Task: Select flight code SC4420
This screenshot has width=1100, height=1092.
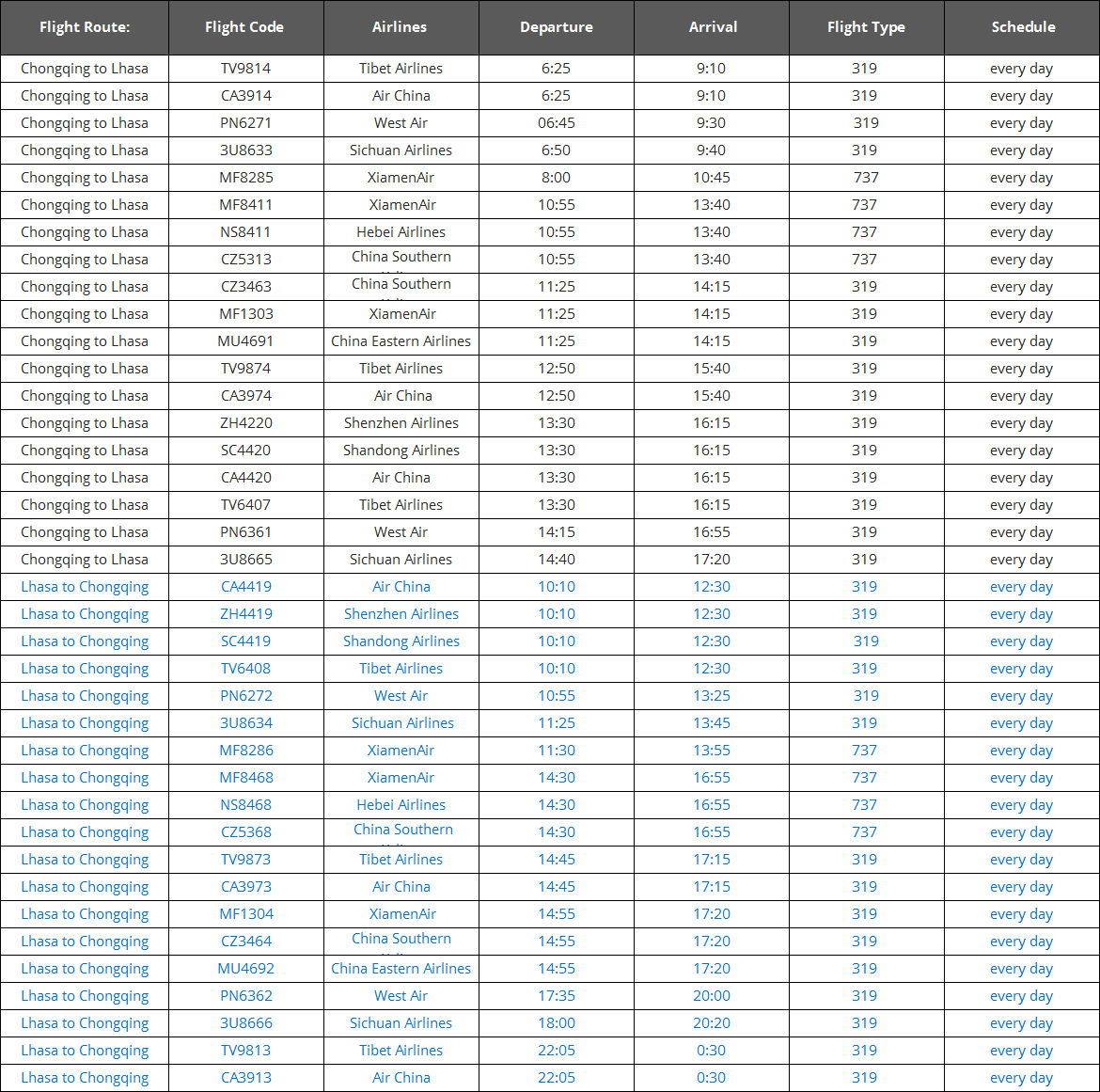Action: click(x=245, y=451)
